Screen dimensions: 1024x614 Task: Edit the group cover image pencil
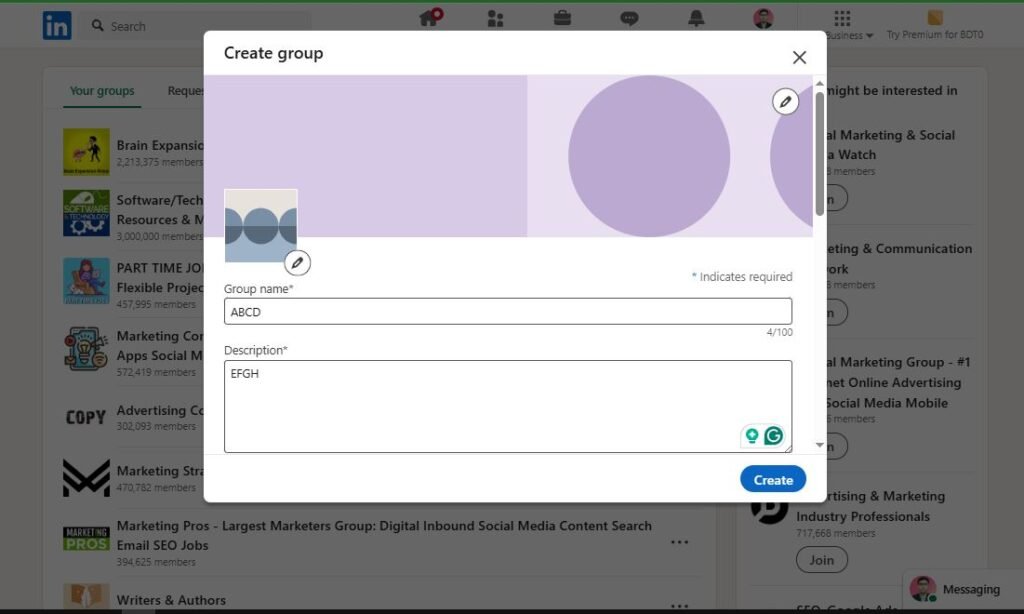[x=785, y=101]
